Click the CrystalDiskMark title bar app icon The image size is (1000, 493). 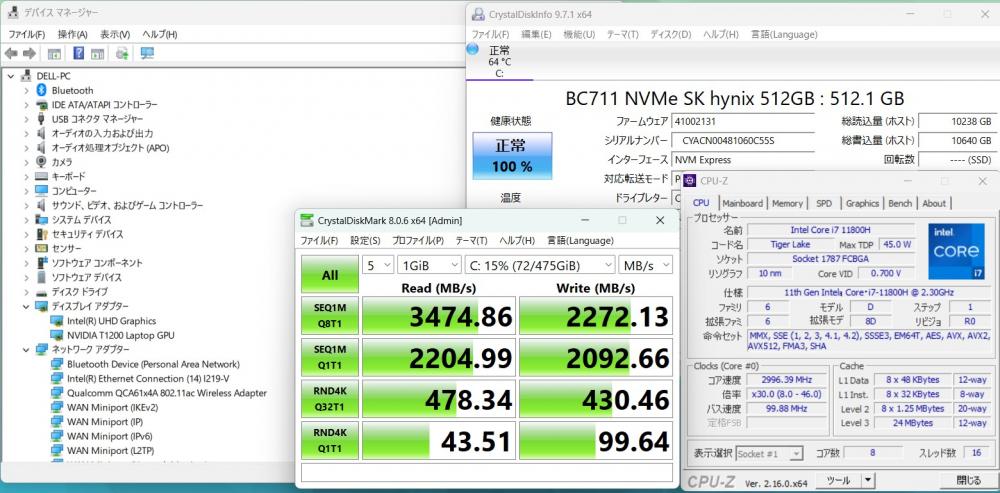click(307, 221)
